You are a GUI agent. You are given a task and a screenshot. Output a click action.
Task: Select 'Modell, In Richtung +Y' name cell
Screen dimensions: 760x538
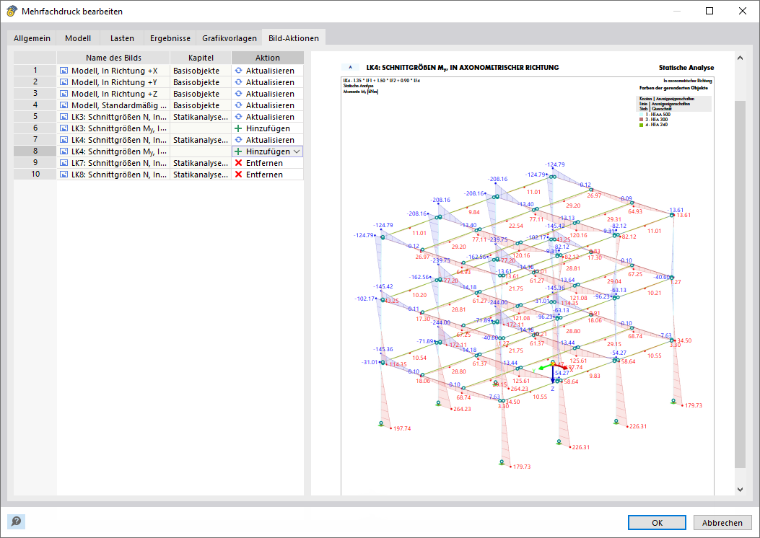point(114,82)
